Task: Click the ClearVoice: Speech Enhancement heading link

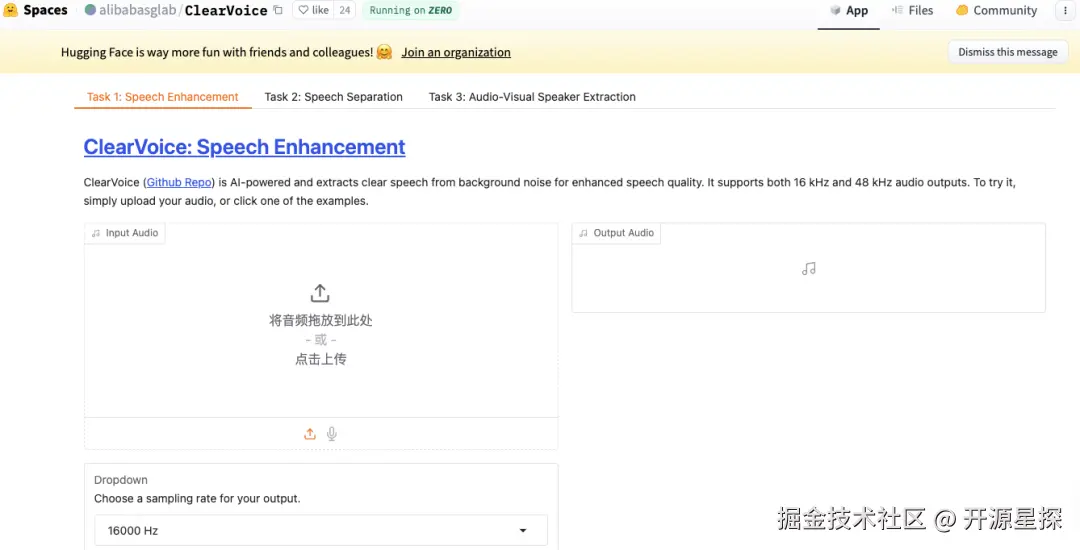Action: click(x=245, y=147)
